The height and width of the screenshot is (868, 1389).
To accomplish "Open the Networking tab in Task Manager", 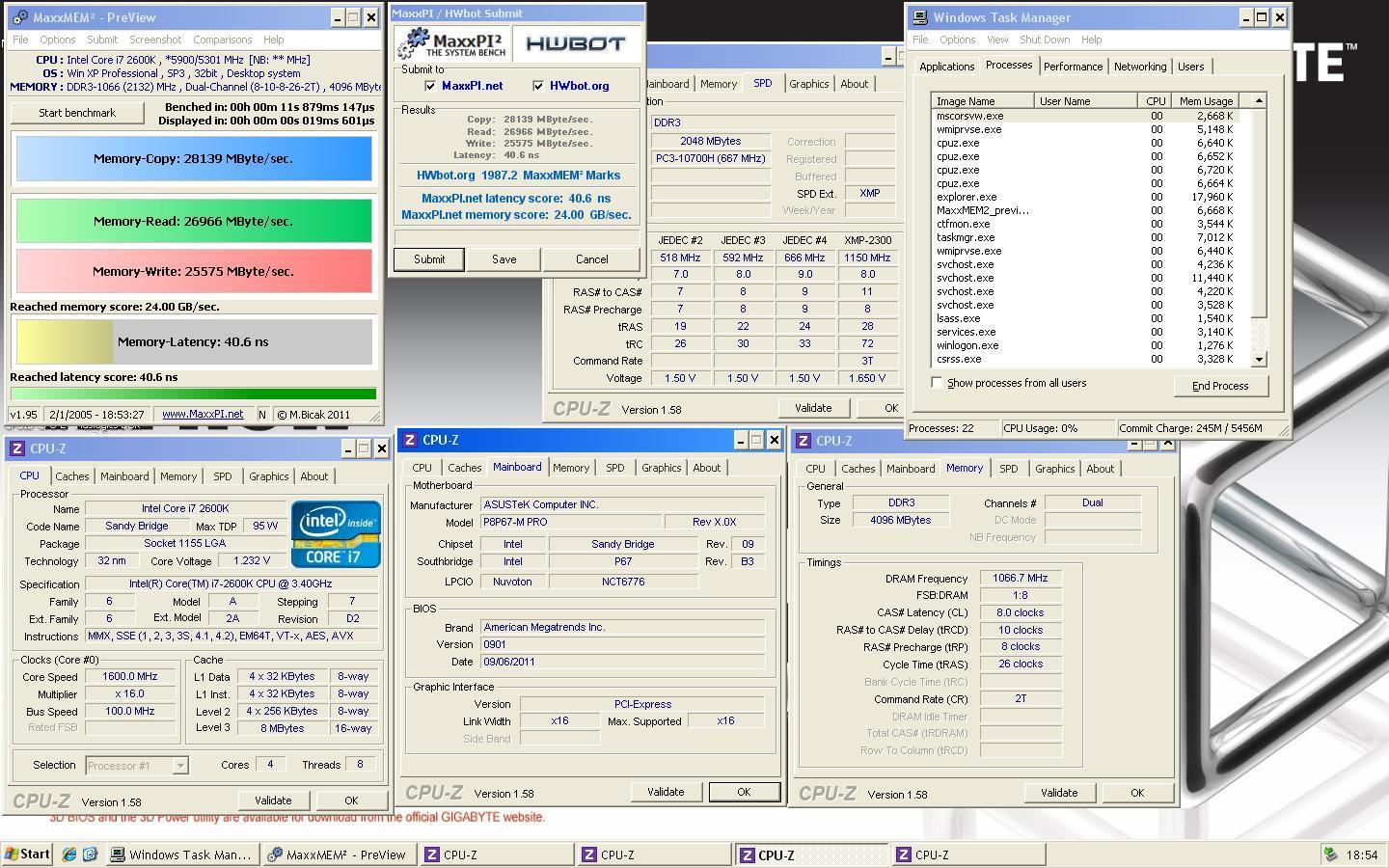I will pyautogui.click(x=1140, y=67).
